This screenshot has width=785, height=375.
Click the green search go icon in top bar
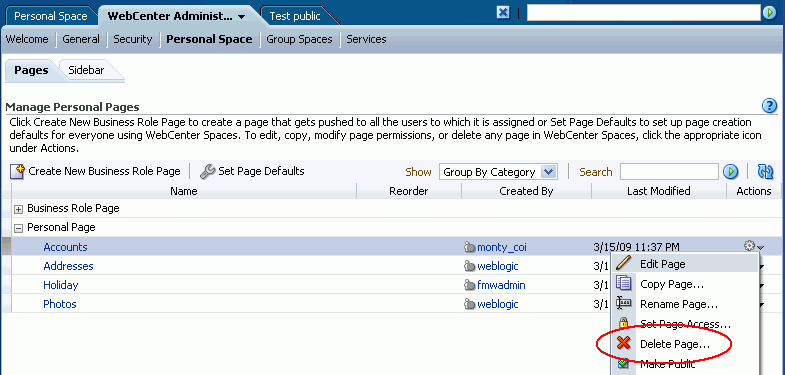[x=769, y=13]
